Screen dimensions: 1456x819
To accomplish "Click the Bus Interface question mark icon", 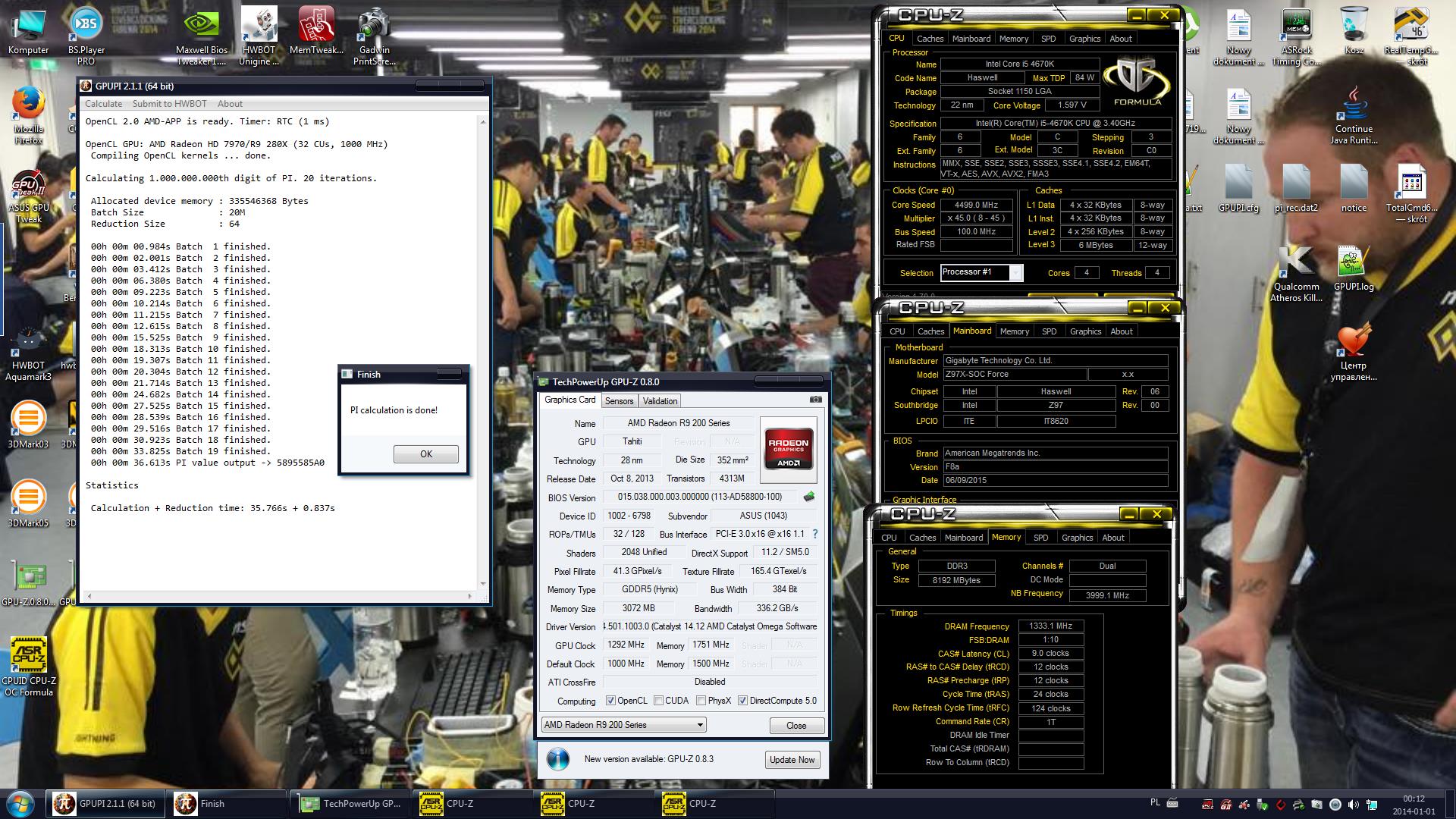I will (x=815, y=534).
